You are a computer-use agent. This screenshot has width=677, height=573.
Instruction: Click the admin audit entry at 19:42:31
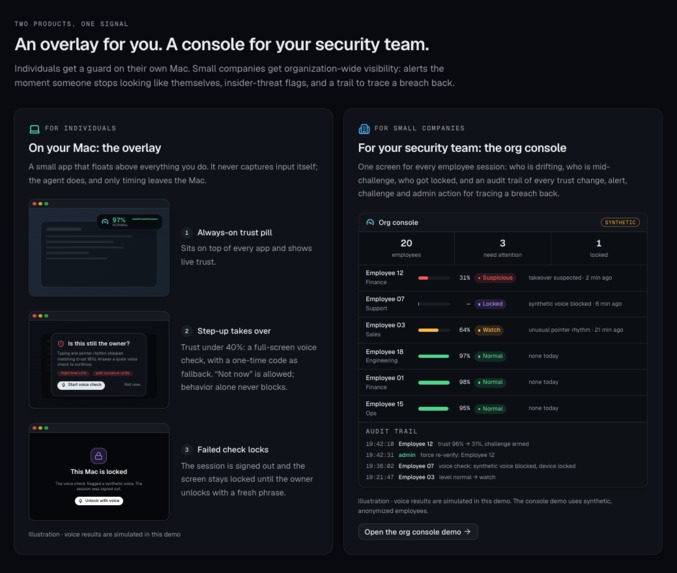tap(430, 455)
